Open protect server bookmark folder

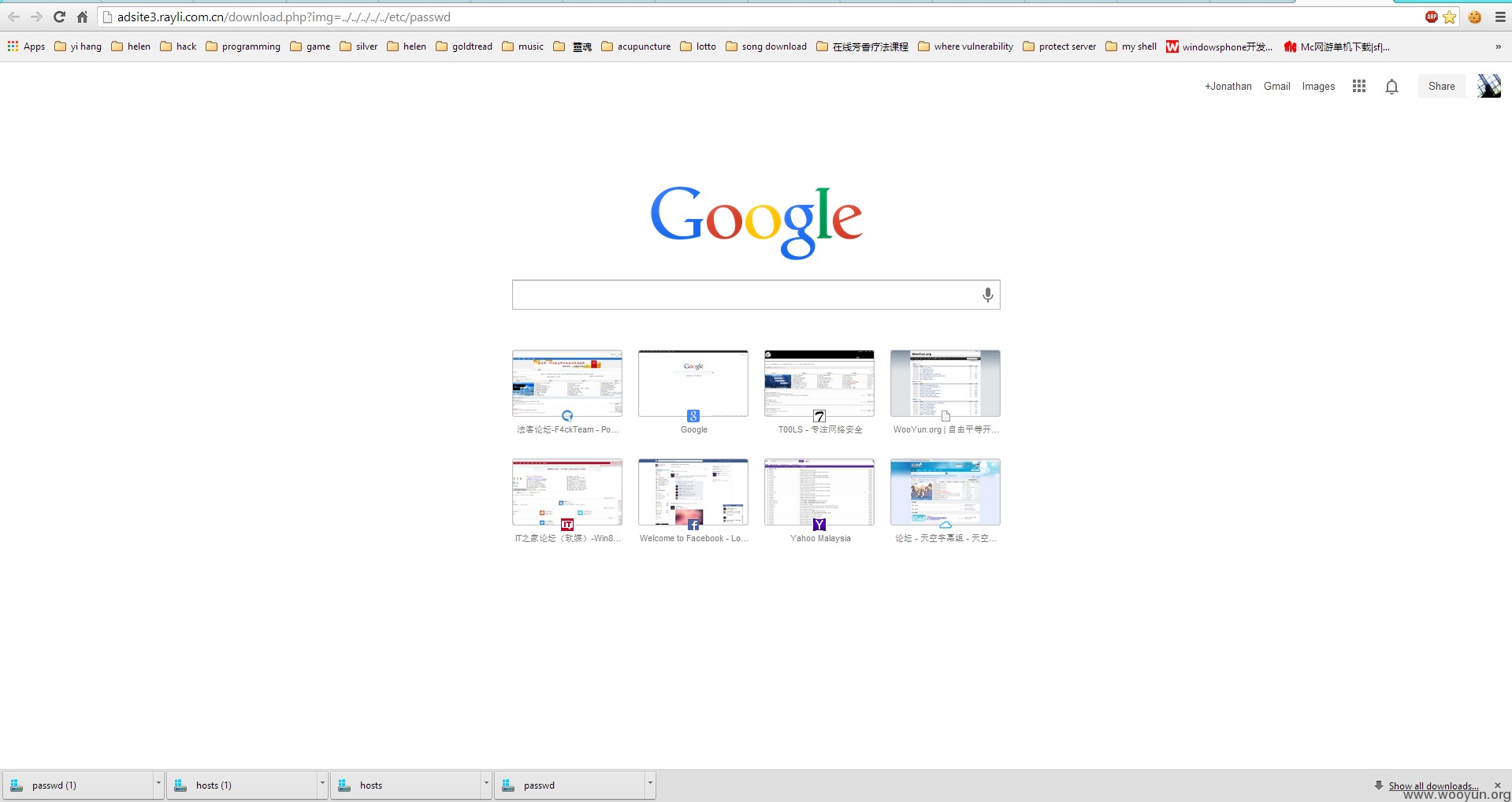tap(1060, 46)
